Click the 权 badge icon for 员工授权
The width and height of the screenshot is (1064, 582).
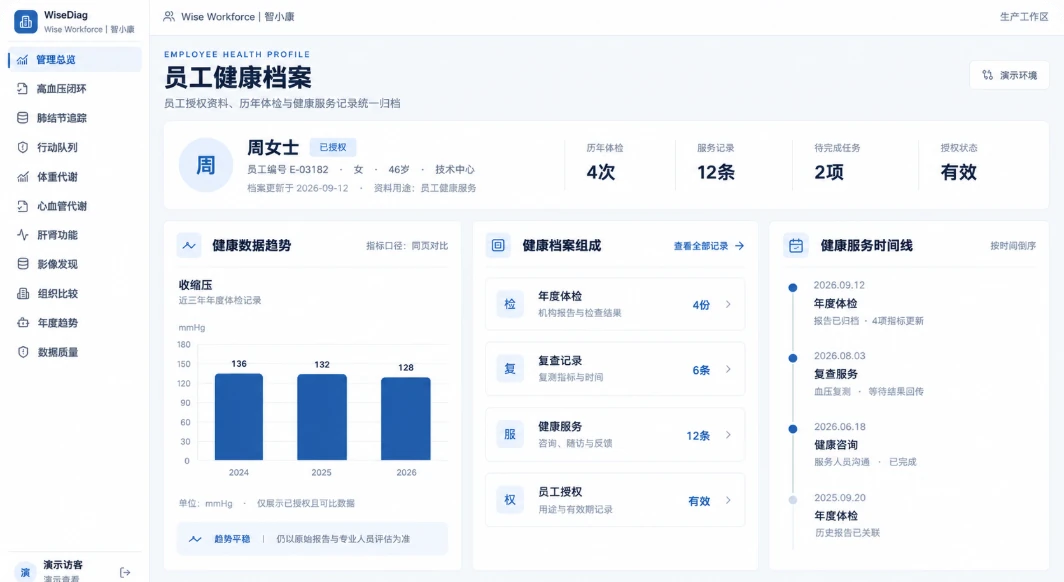point(510,500)
